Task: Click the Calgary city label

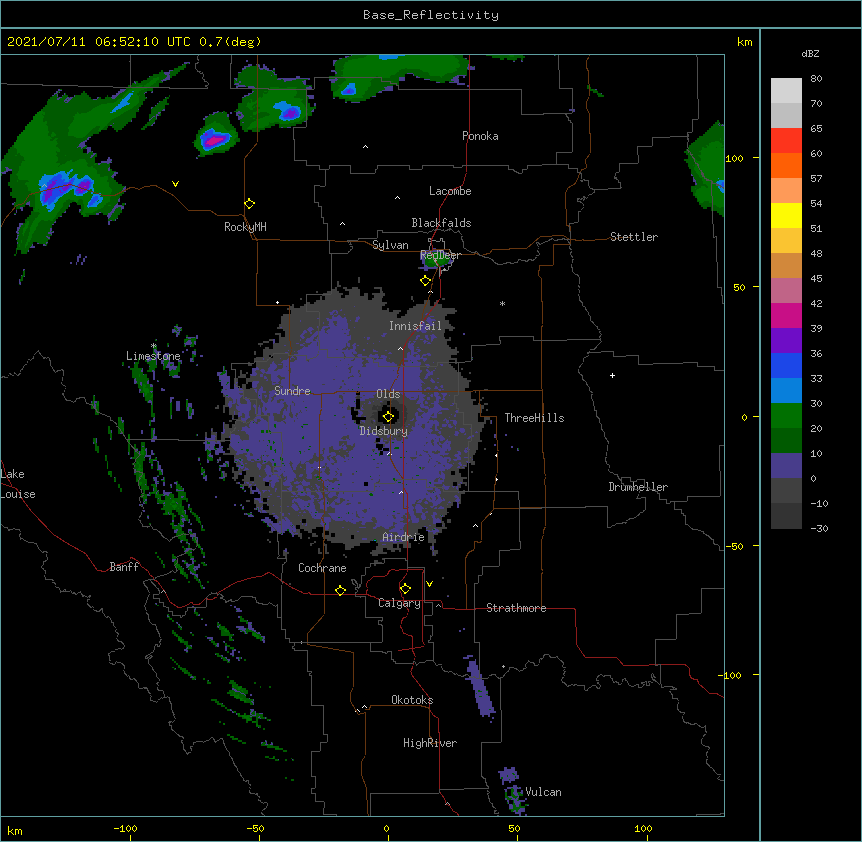Action: (399, 603)
